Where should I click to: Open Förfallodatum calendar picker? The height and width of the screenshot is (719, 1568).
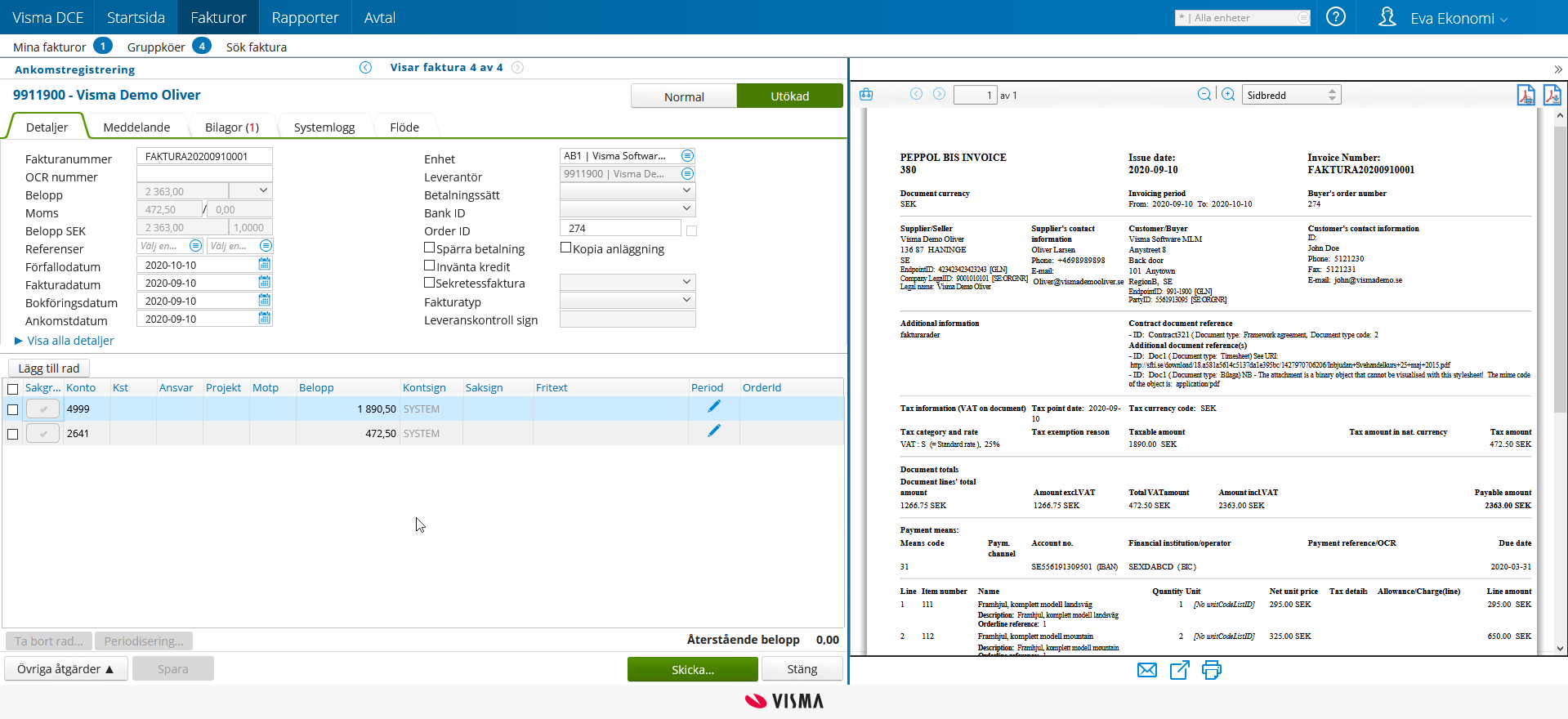click(265, 264)
